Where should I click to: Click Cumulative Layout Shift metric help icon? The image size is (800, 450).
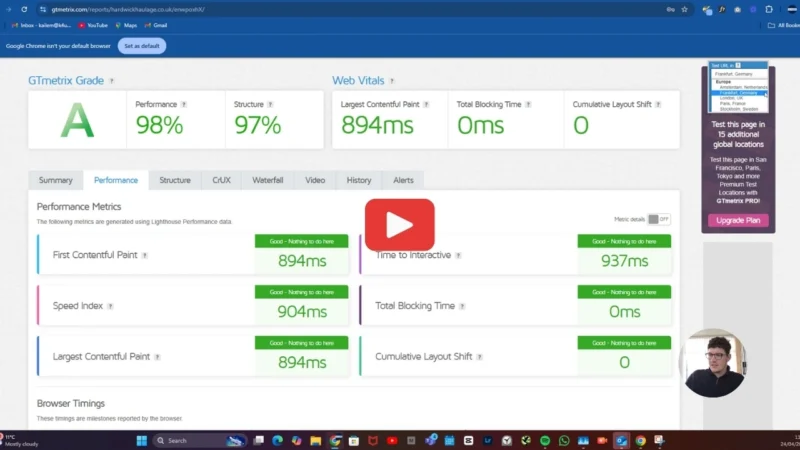click(x=479, y=357)
